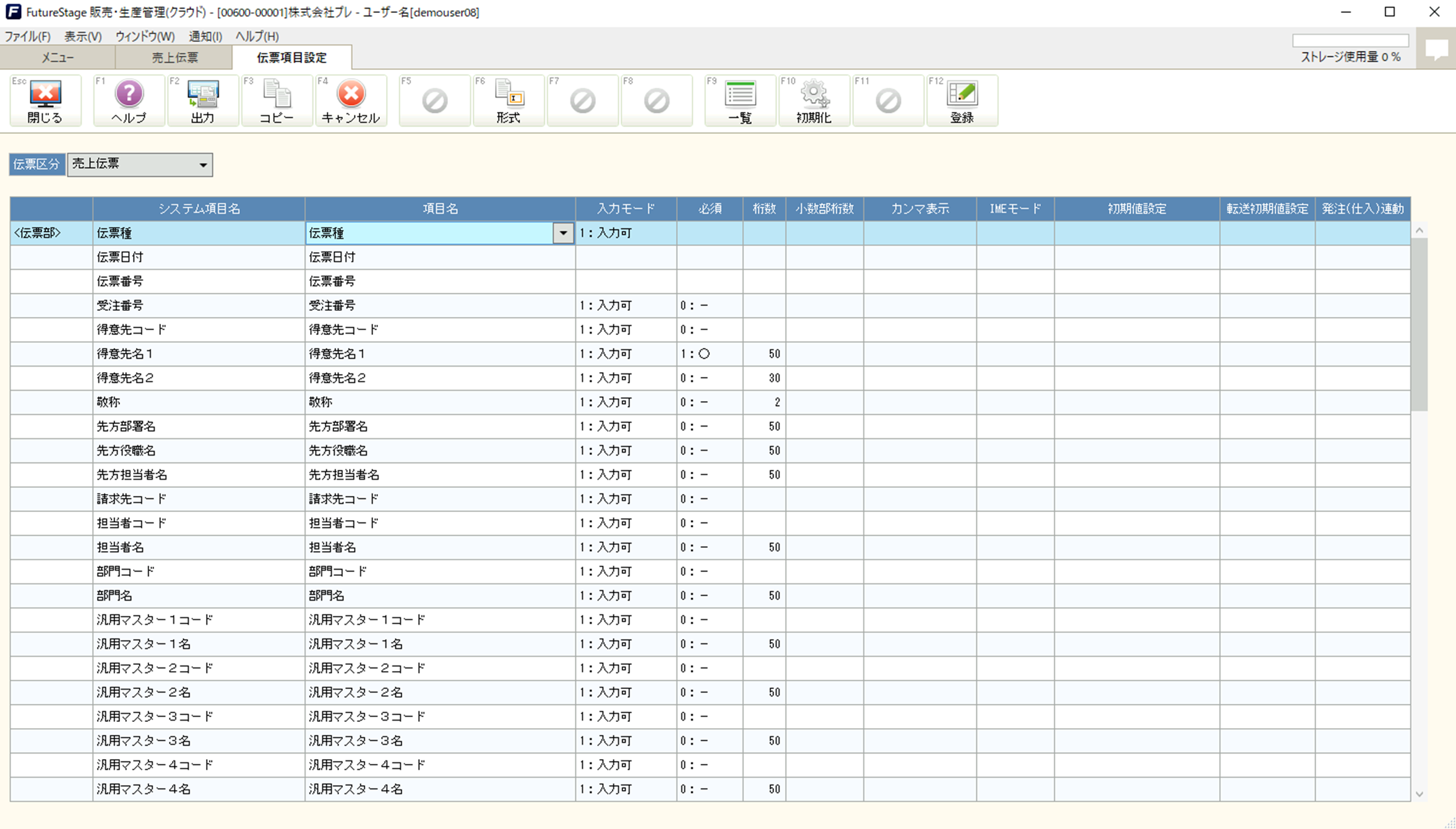Open the ウィンドウ(W) menu
Image resolution: width=1456 pixels, height=829 pixels.
coord(145,36)
